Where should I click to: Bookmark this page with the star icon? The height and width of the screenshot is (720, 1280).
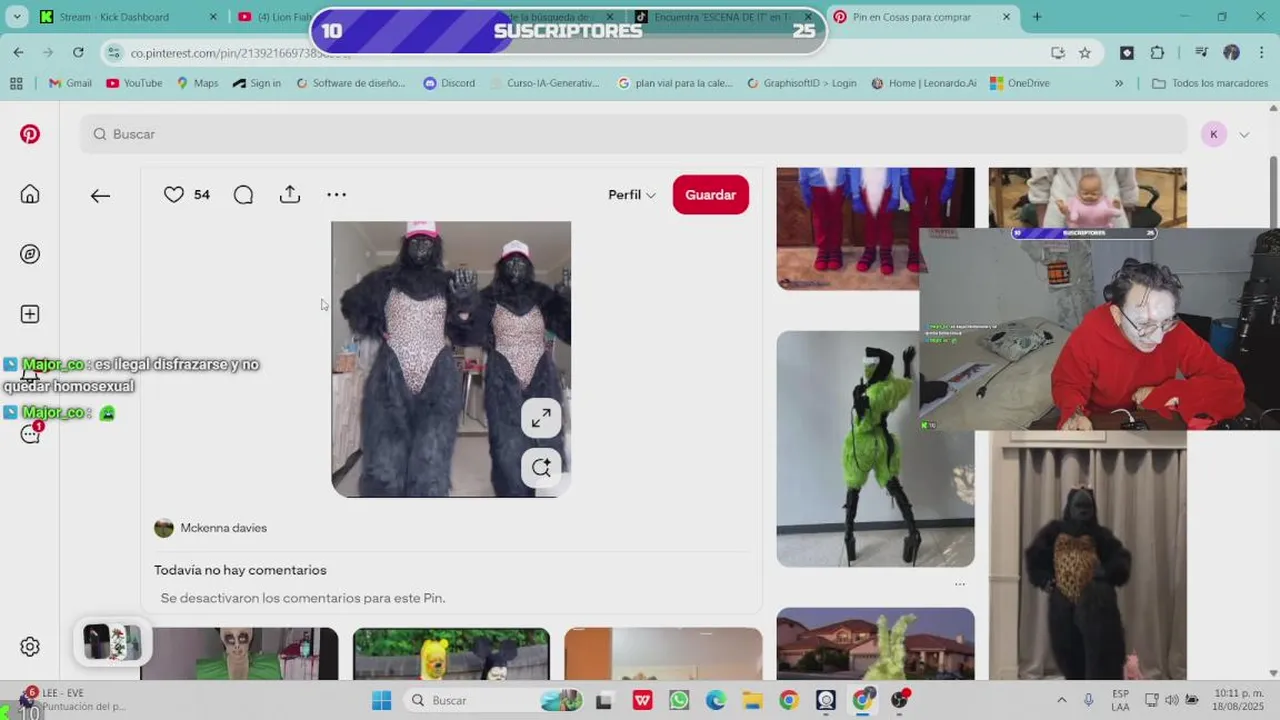(x=1085, y=53)
